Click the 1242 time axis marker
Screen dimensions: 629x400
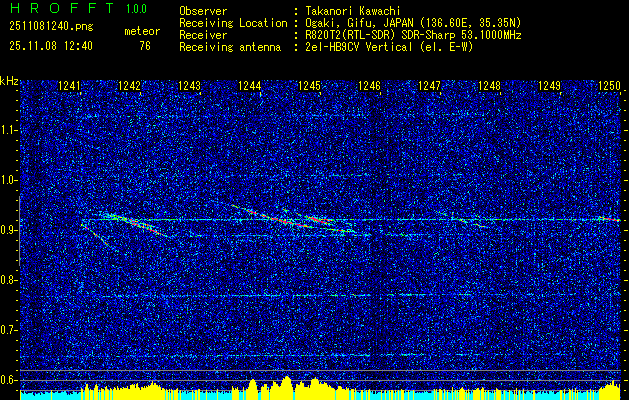[130, 86]
